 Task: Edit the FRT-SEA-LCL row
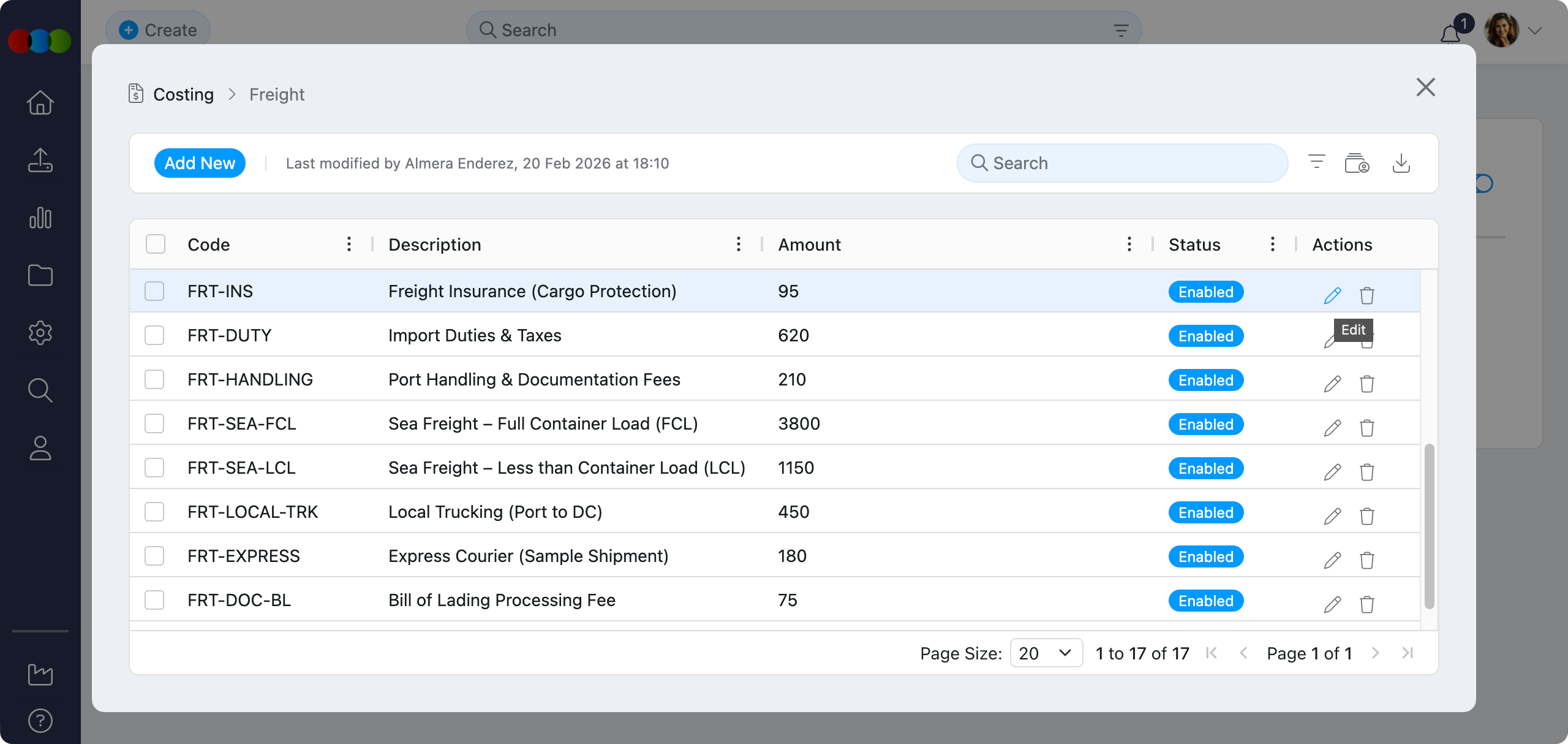(x=1332, y=472)
